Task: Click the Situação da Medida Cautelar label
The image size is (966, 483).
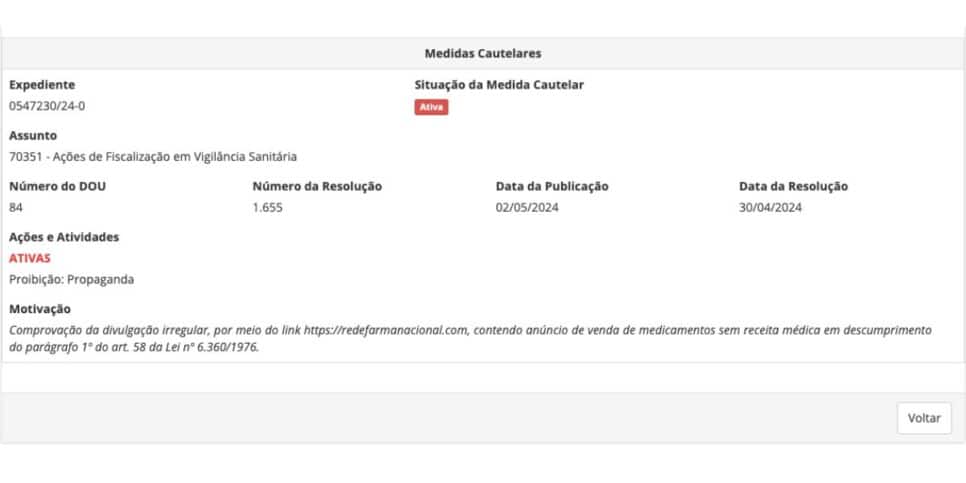Action: tap(499, 85)
